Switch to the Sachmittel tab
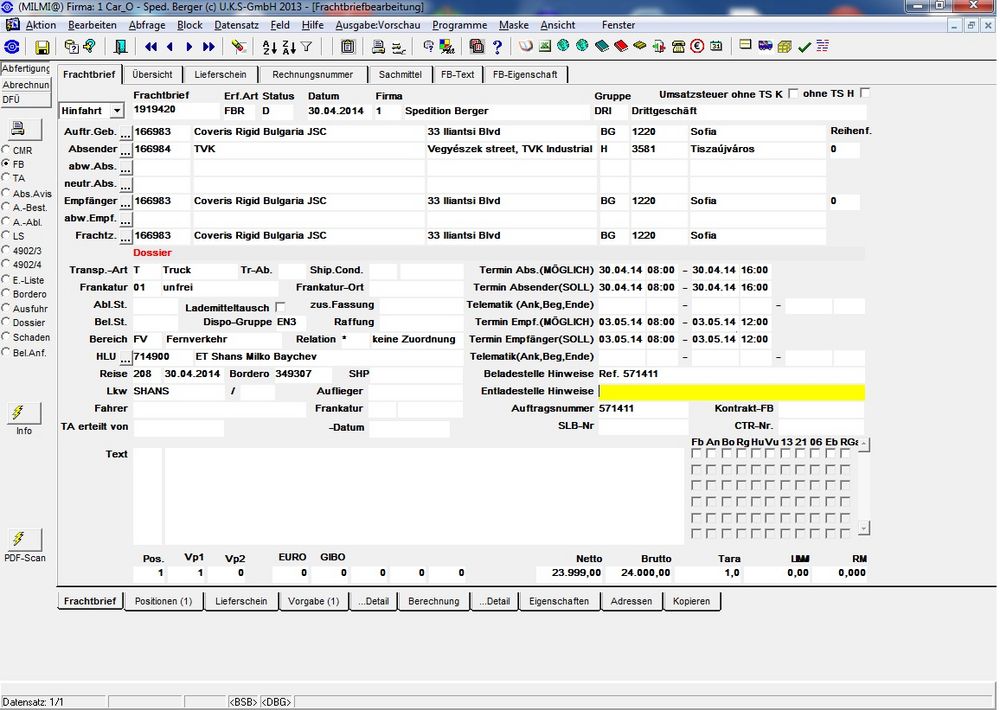Viewport: 1000px width, 710px height. point(400,74)
